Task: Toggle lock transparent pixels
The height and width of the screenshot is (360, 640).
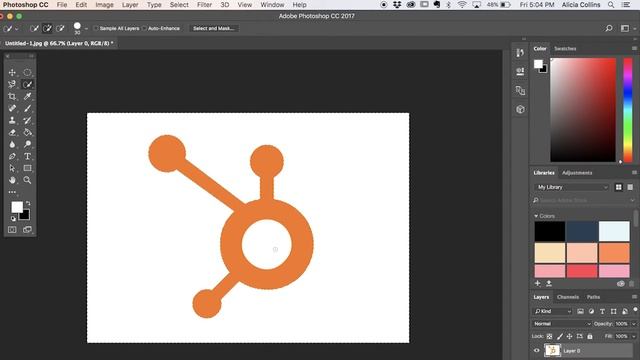Action: coord(549,336)
